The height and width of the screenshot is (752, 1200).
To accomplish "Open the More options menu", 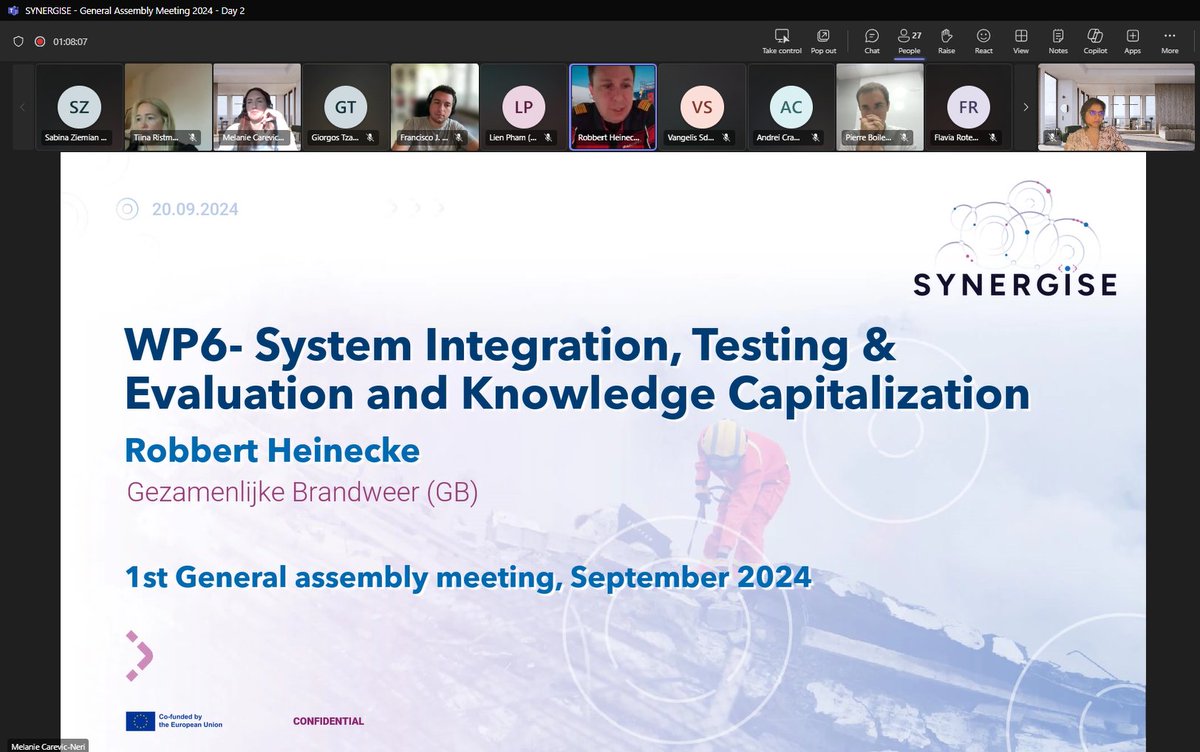I will point(1169,41).
